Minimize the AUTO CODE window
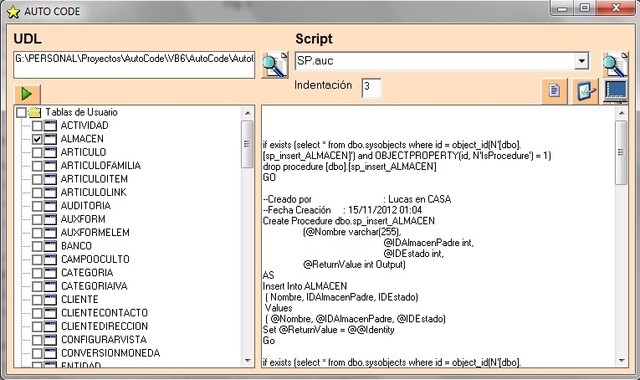640x380 pixels. pyautogui.click(x=562, y=8)
